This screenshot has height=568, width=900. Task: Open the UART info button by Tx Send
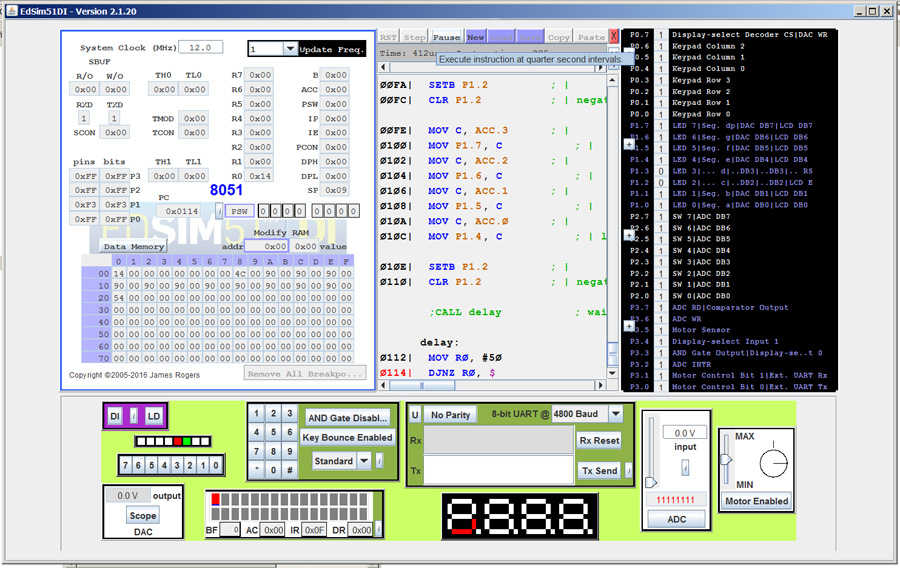click(629, 470)
